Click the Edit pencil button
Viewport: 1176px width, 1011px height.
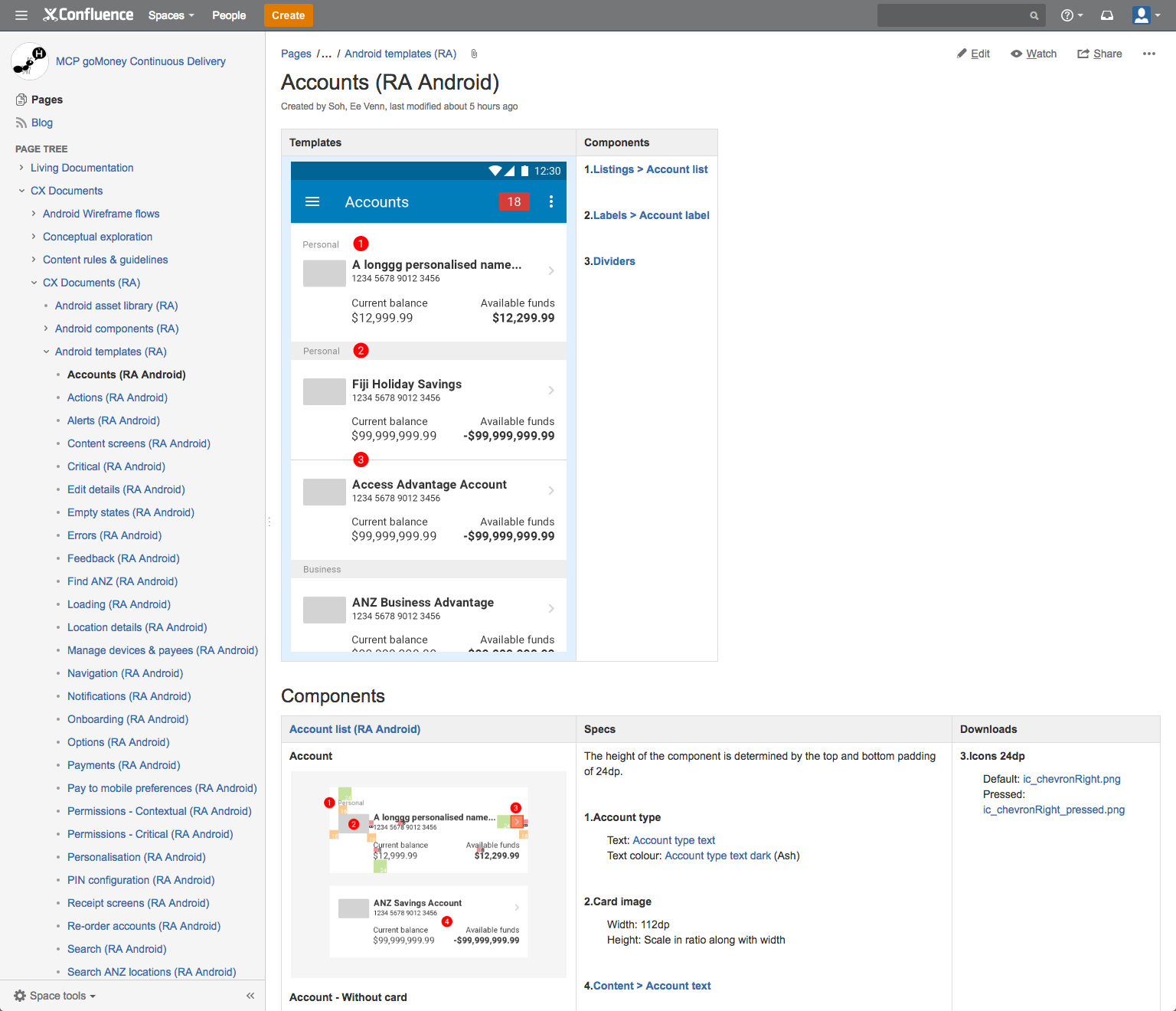click(973, 54)
